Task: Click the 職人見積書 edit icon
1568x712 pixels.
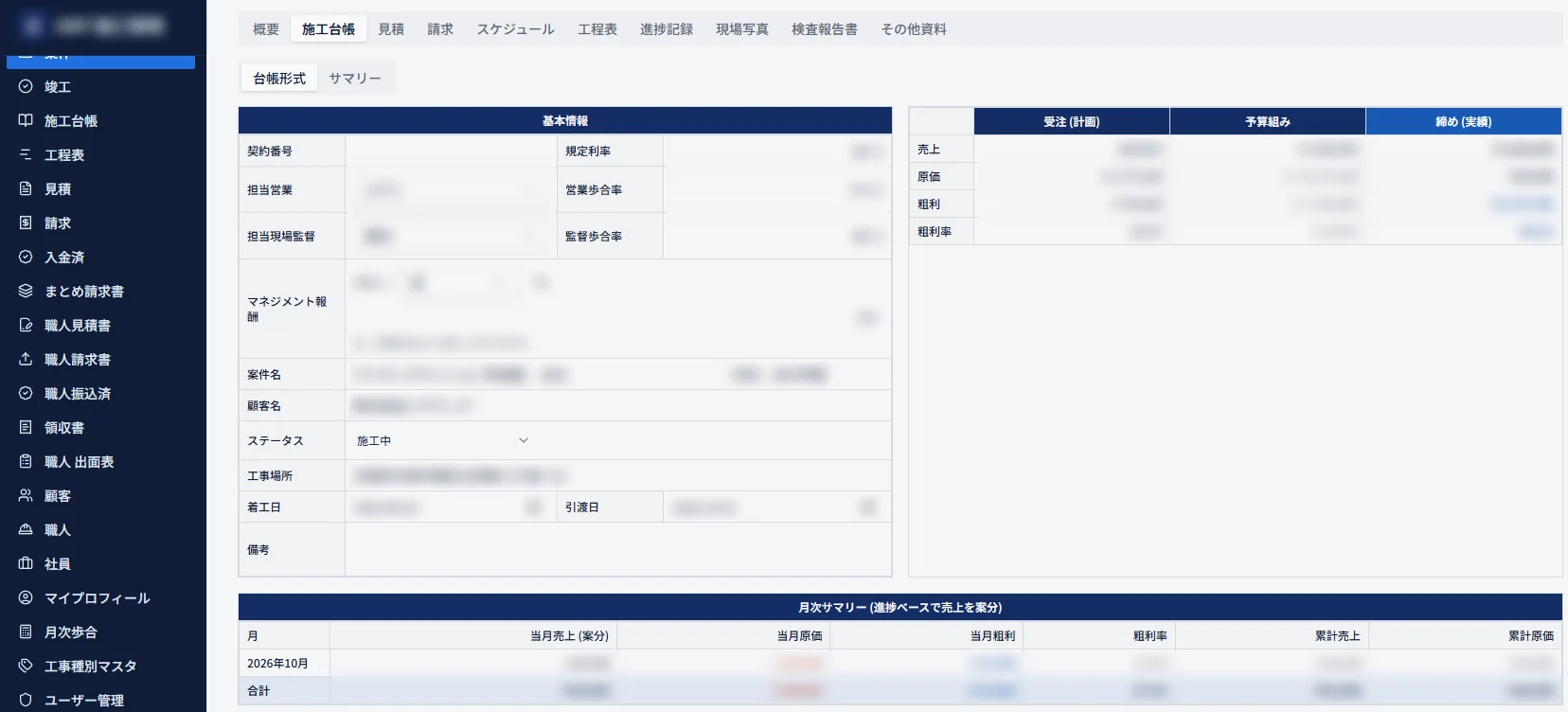Action: (x=26, y=325)
